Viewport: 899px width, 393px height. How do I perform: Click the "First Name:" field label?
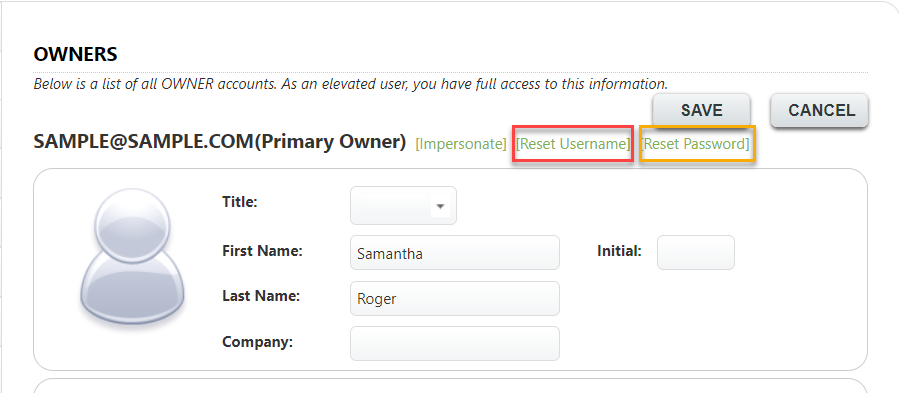262,251
